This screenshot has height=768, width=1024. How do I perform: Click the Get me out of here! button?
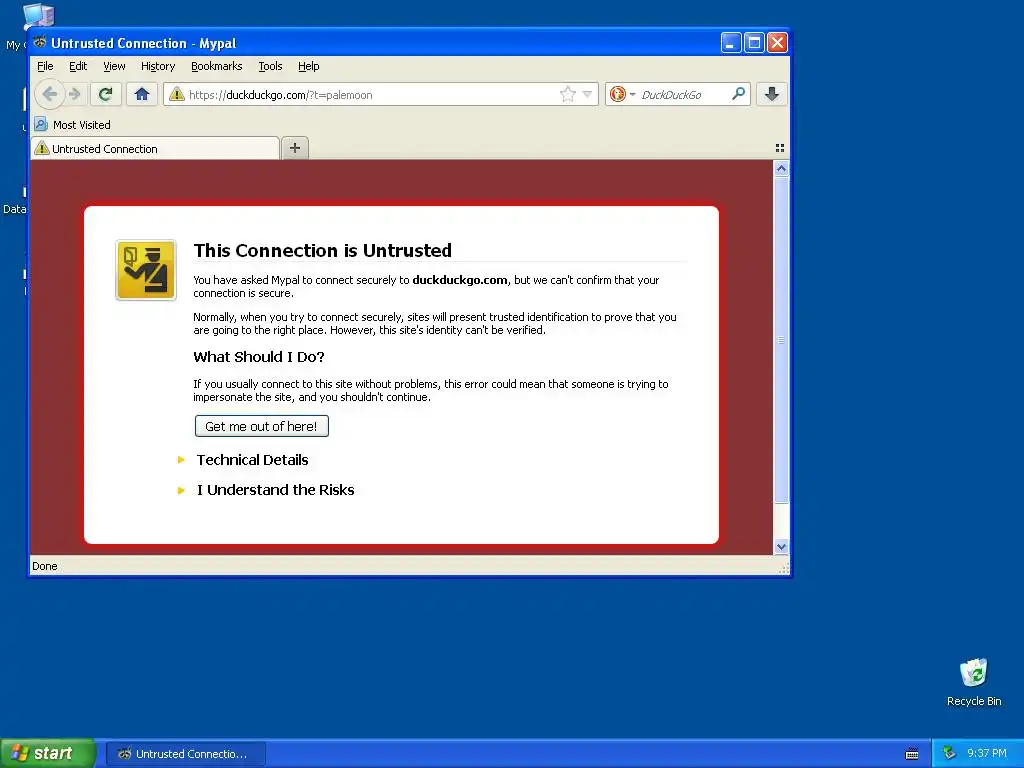click(261, 426)
